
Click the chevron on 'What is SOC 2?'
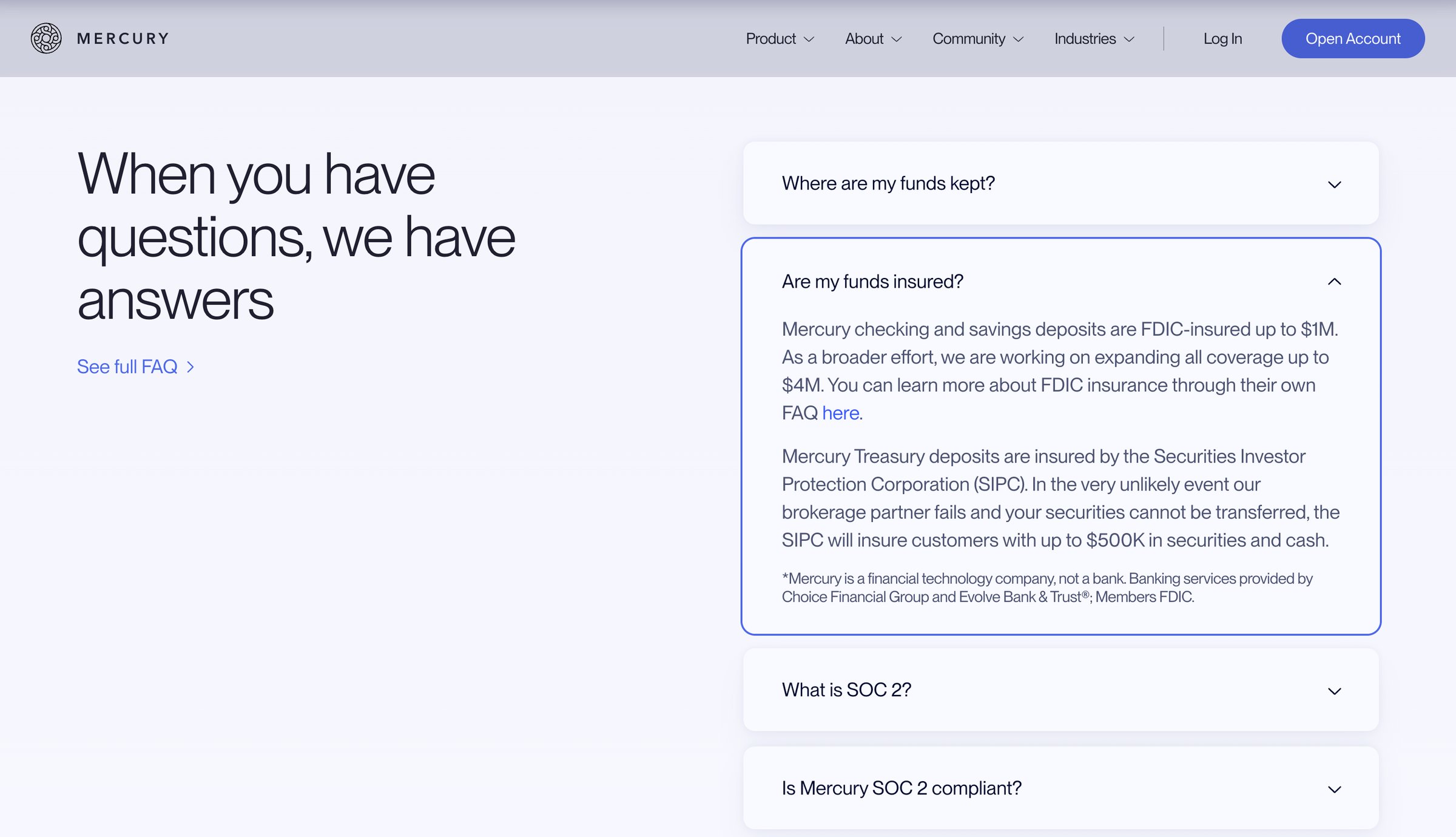pyautogui.click(x=1334, y=691)
